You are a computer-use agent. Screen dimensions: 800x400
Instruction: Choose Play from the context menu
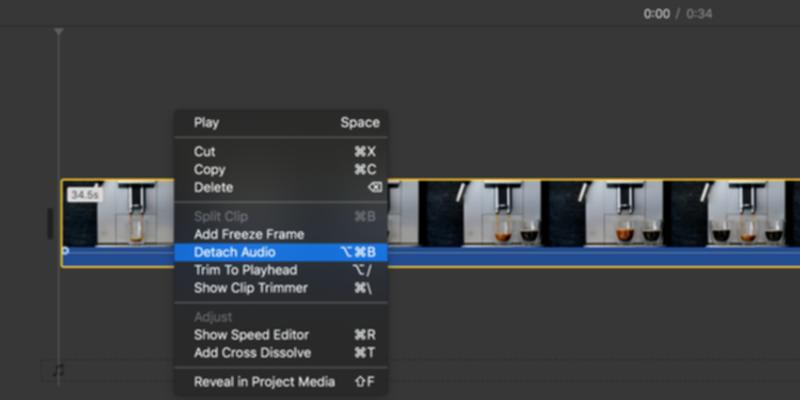pos(281,123)
